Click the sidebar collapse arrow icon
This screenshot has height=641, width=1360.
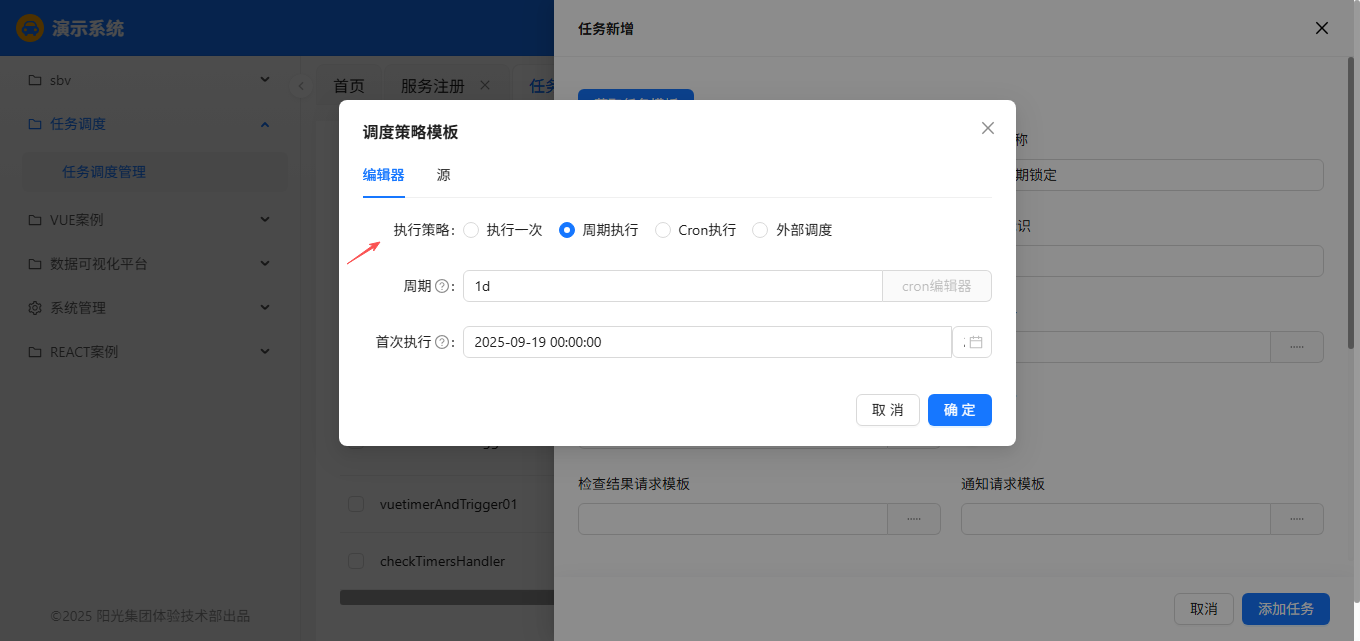[x=301, y=86]
